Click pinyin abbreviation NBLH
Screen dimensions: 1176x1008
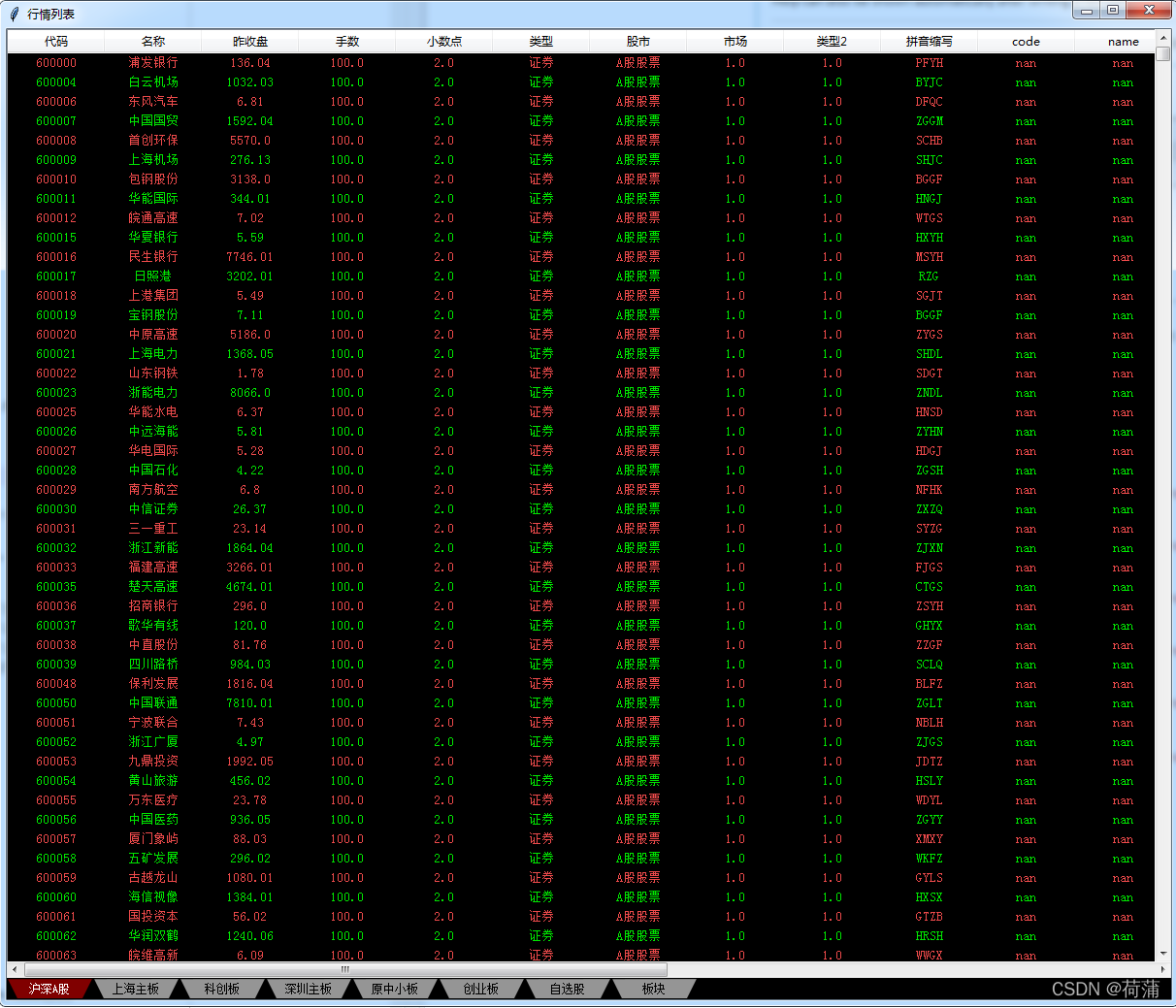point(930,723)
